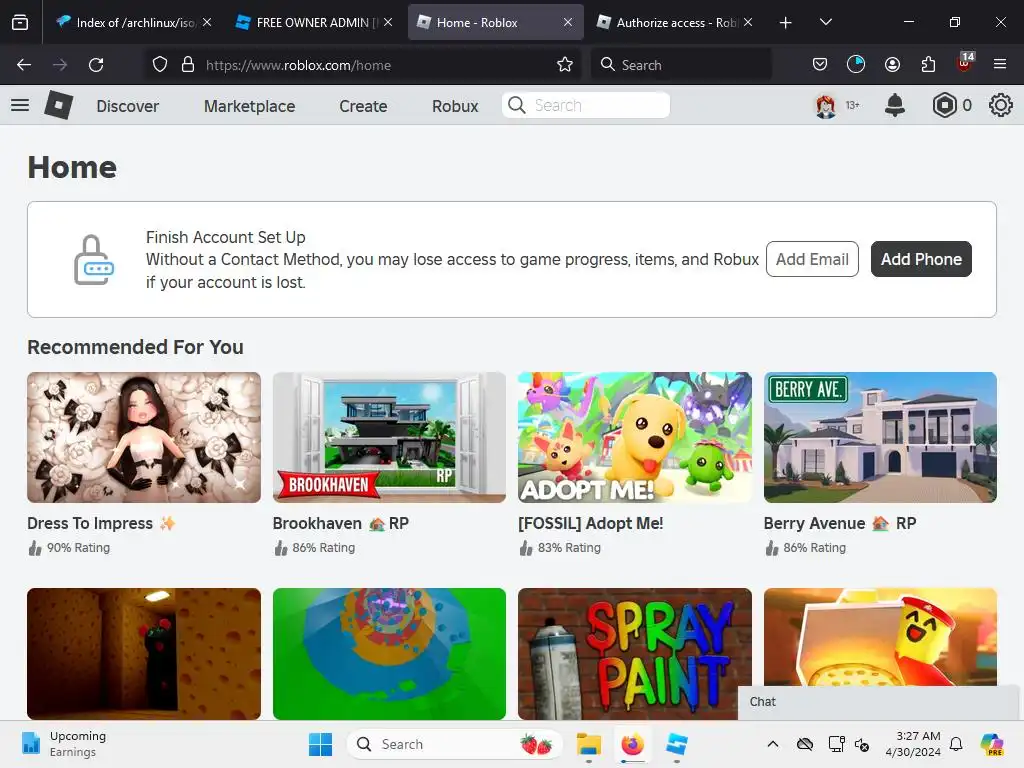This screenshot has width=1024, height=768.
Task: Open the Create page
Action: [363, 106]
